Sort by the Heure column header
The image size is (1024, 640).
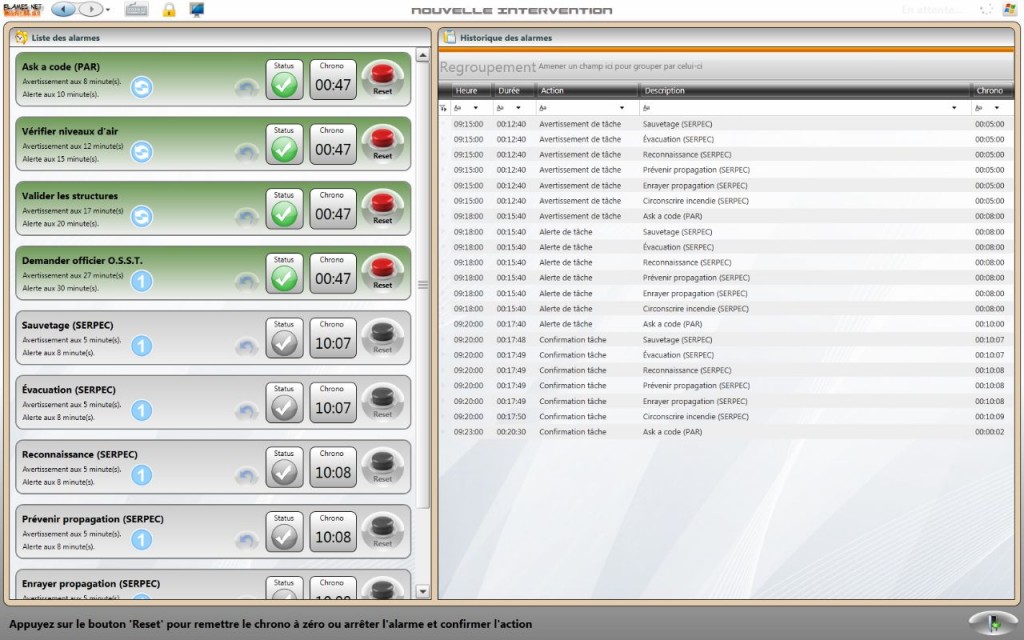coord(466,91)
